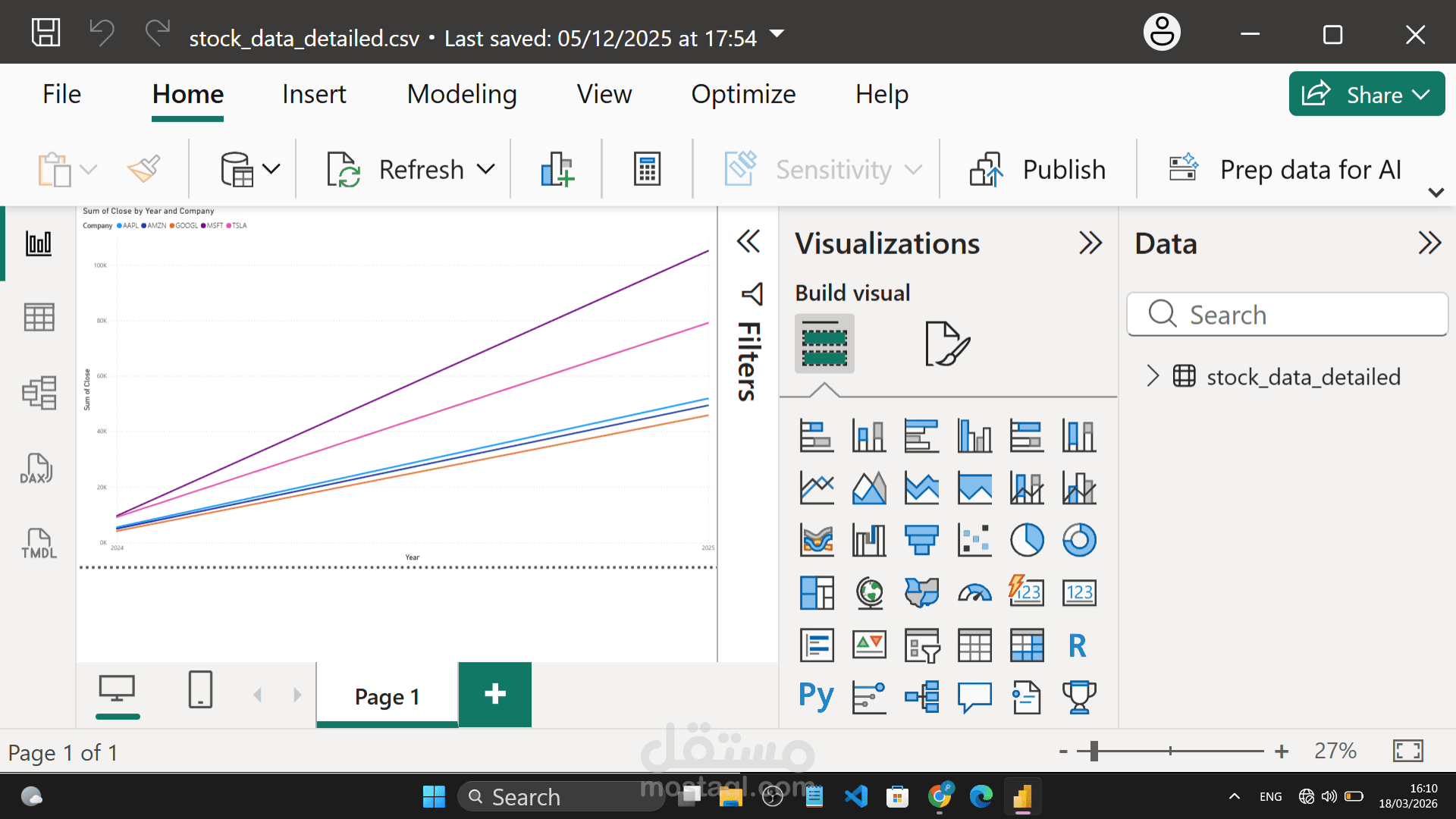The height and width of the screenshot is (819, 1456).
Task: Open the Modeling menu
Action: (462, 94)
